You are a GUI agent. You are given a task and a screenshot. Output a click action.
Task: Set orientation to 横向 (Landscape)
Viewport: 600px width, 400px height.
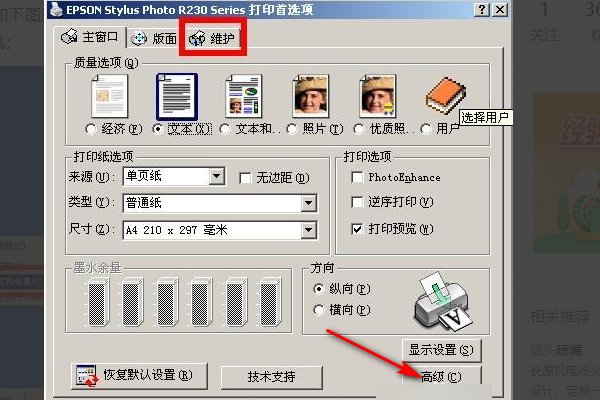(x=319, y=310)
